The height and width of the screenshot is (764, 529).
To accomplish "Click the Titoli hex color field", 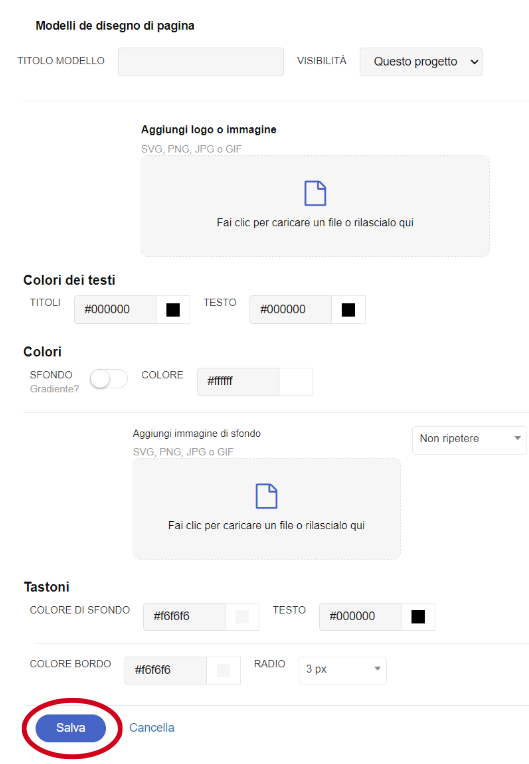I will coord(115,309).
